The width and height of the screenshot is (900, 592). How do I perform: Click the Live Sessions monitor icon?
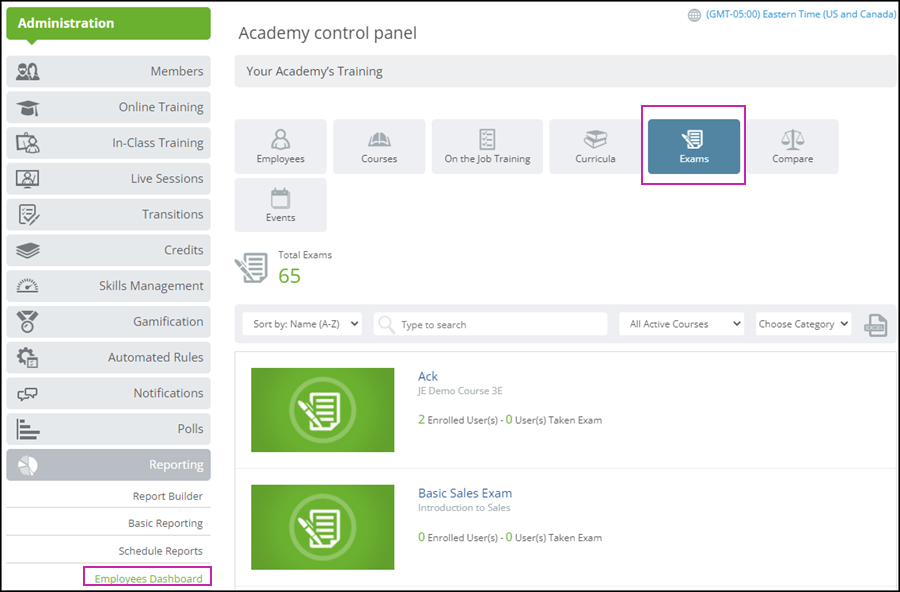[28, 179]
